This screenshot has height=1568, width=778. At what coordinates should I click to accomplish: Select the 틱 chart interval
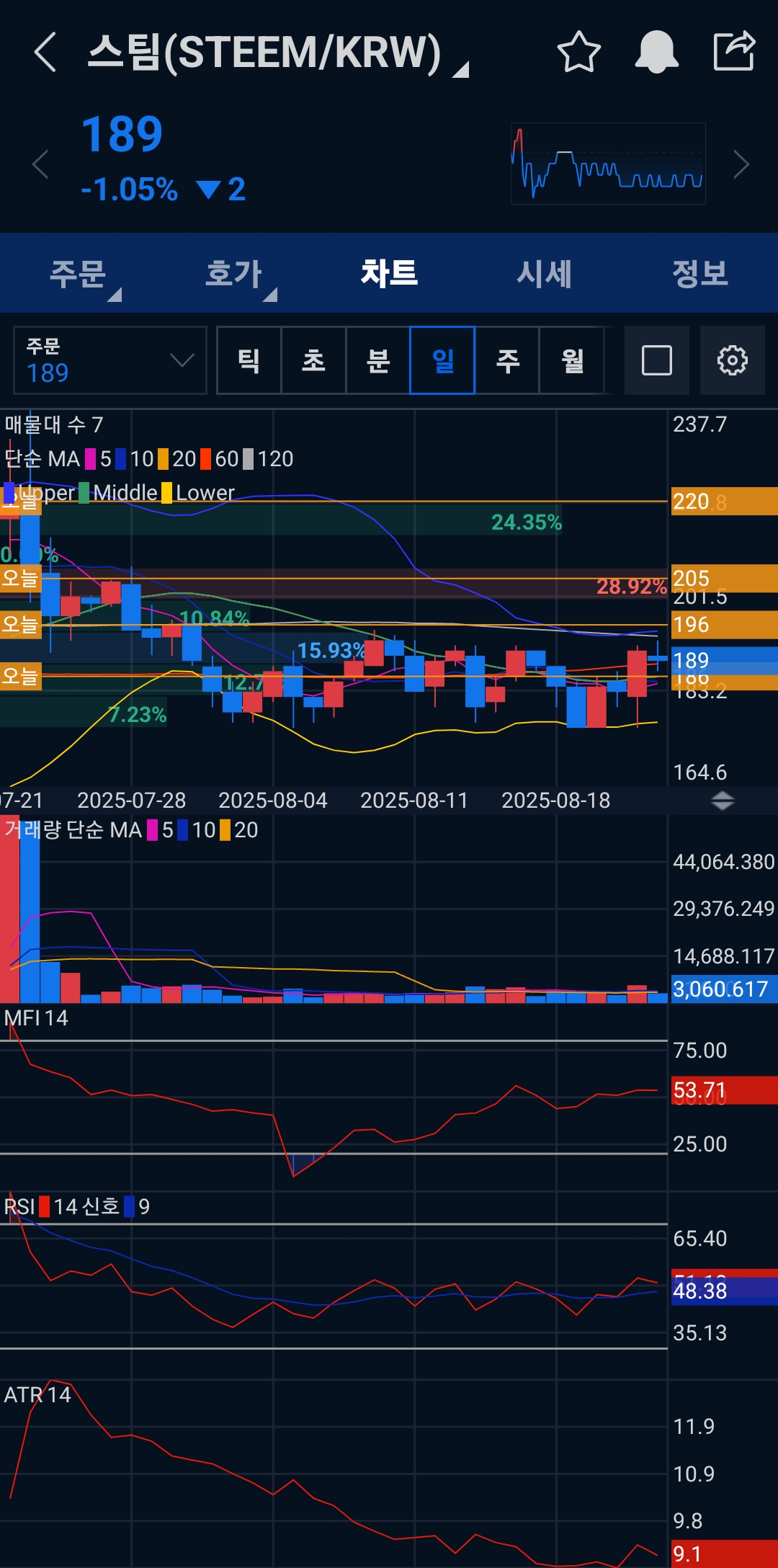click(249, 360)
